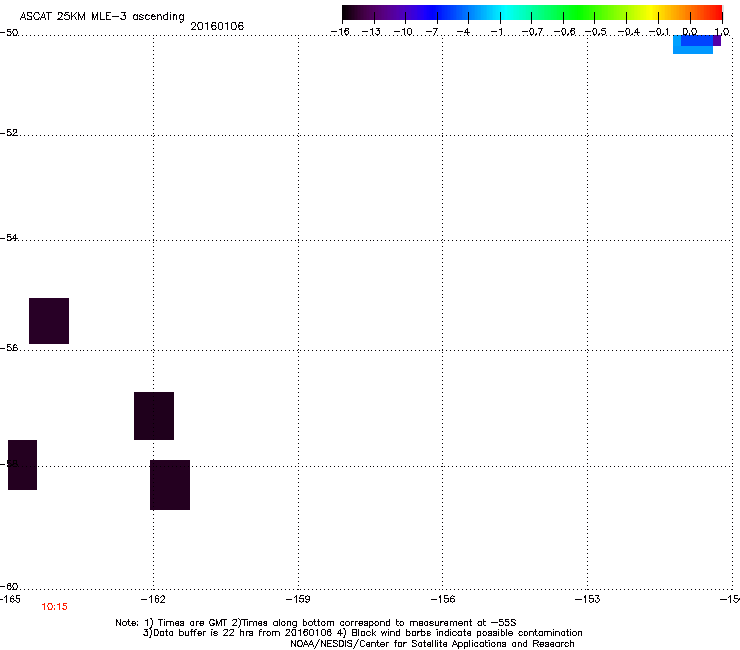Click the -0.6 color bar label
This screenshot has height=650, width=740.
pyautogui.click(x=564, y=32)
